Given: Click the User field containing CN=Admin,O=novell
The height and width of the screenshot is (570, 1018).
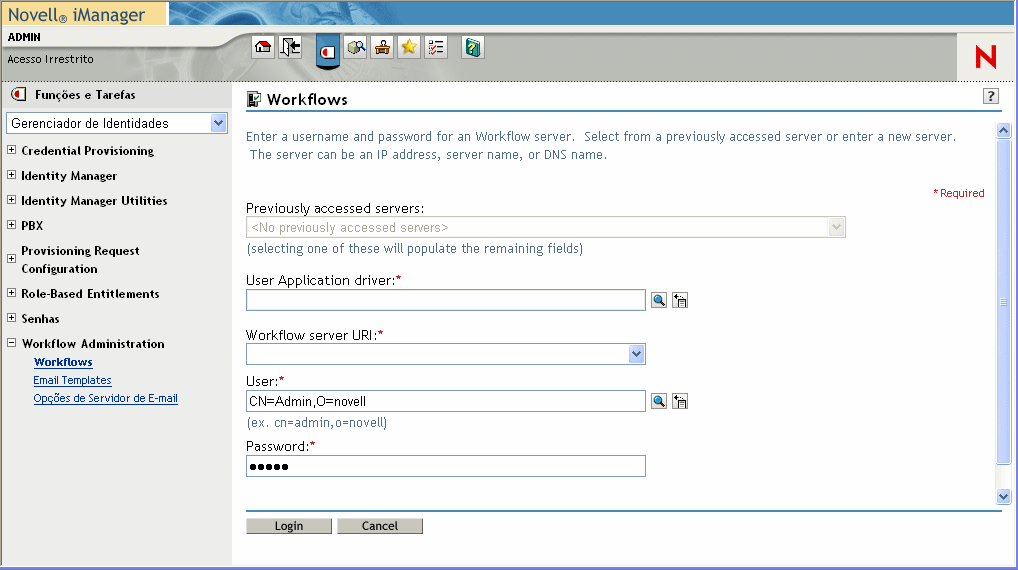Looking at the screenshot, I should [x=445, y=401].
